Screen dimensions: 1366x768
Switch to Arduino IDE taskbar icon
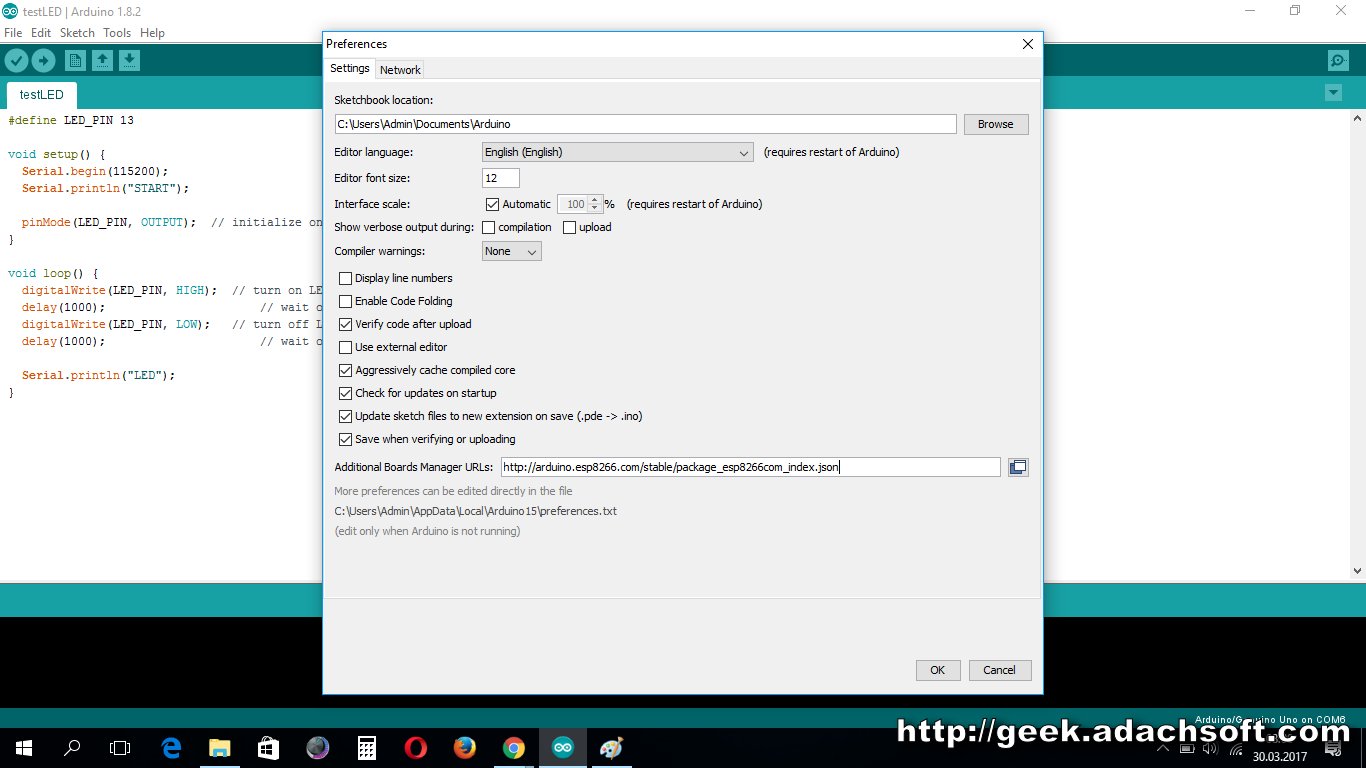563,747
